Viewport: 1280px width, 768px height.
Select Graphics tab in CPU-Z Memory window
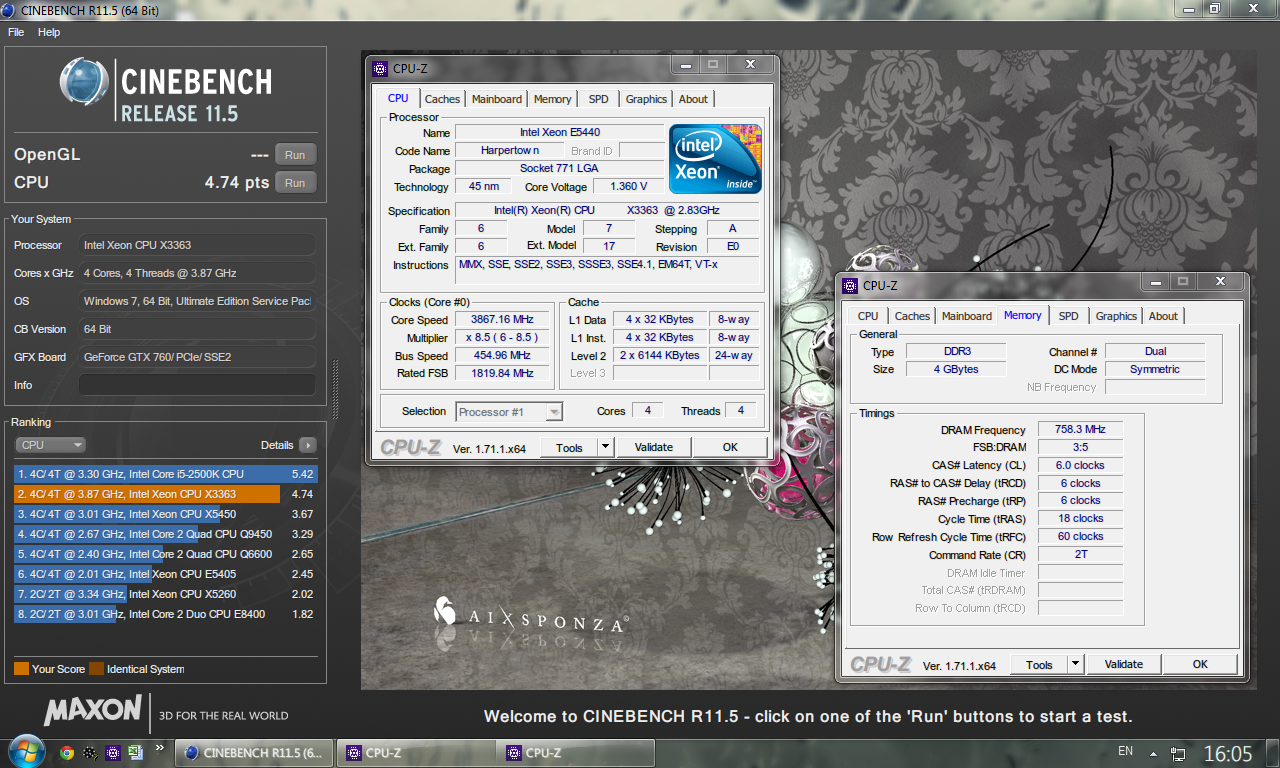pos(1116,316)
